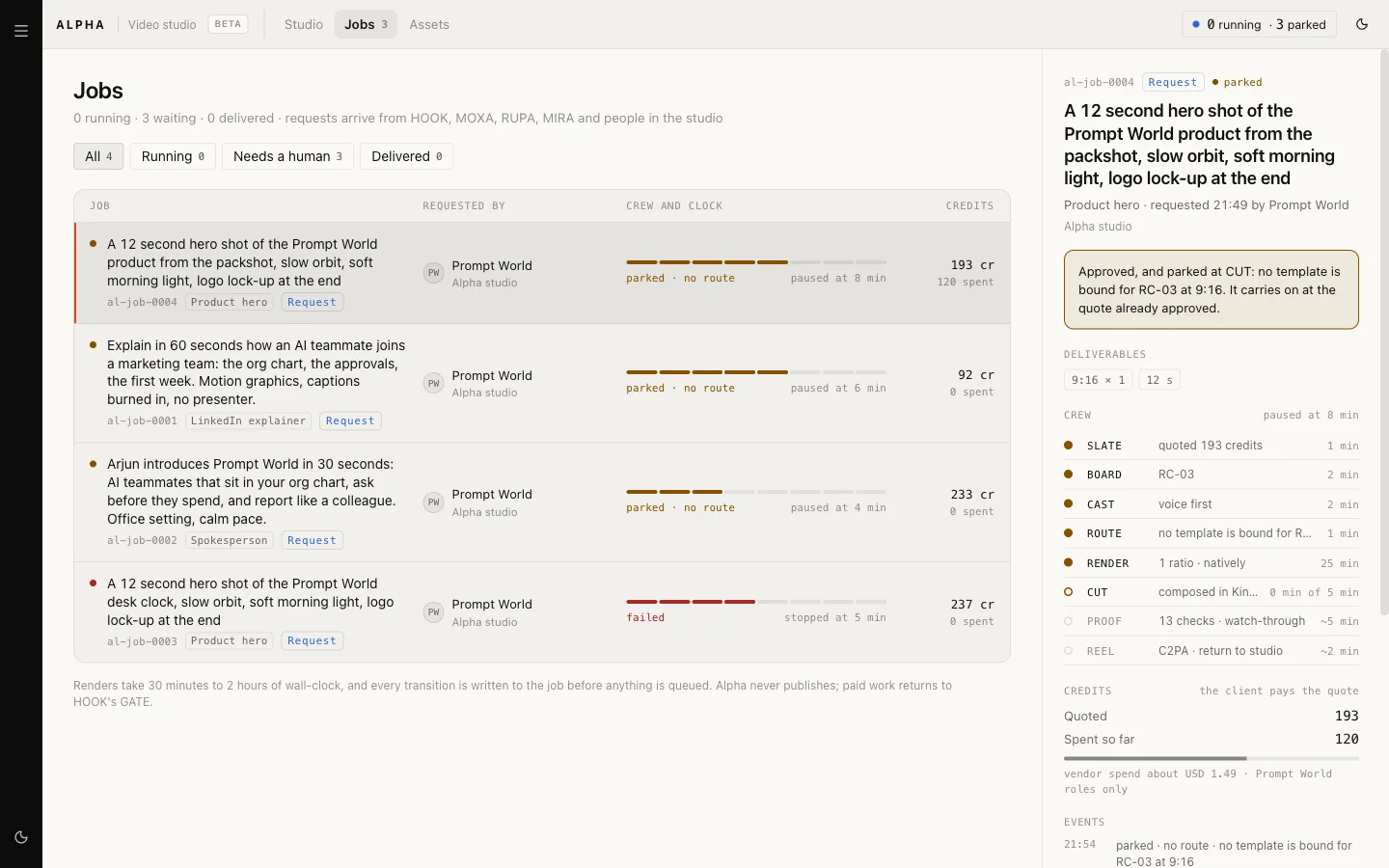Click the PROOF crew status ring
The width and height of the screenshot is (1389, 868).
coord(1069,621)
